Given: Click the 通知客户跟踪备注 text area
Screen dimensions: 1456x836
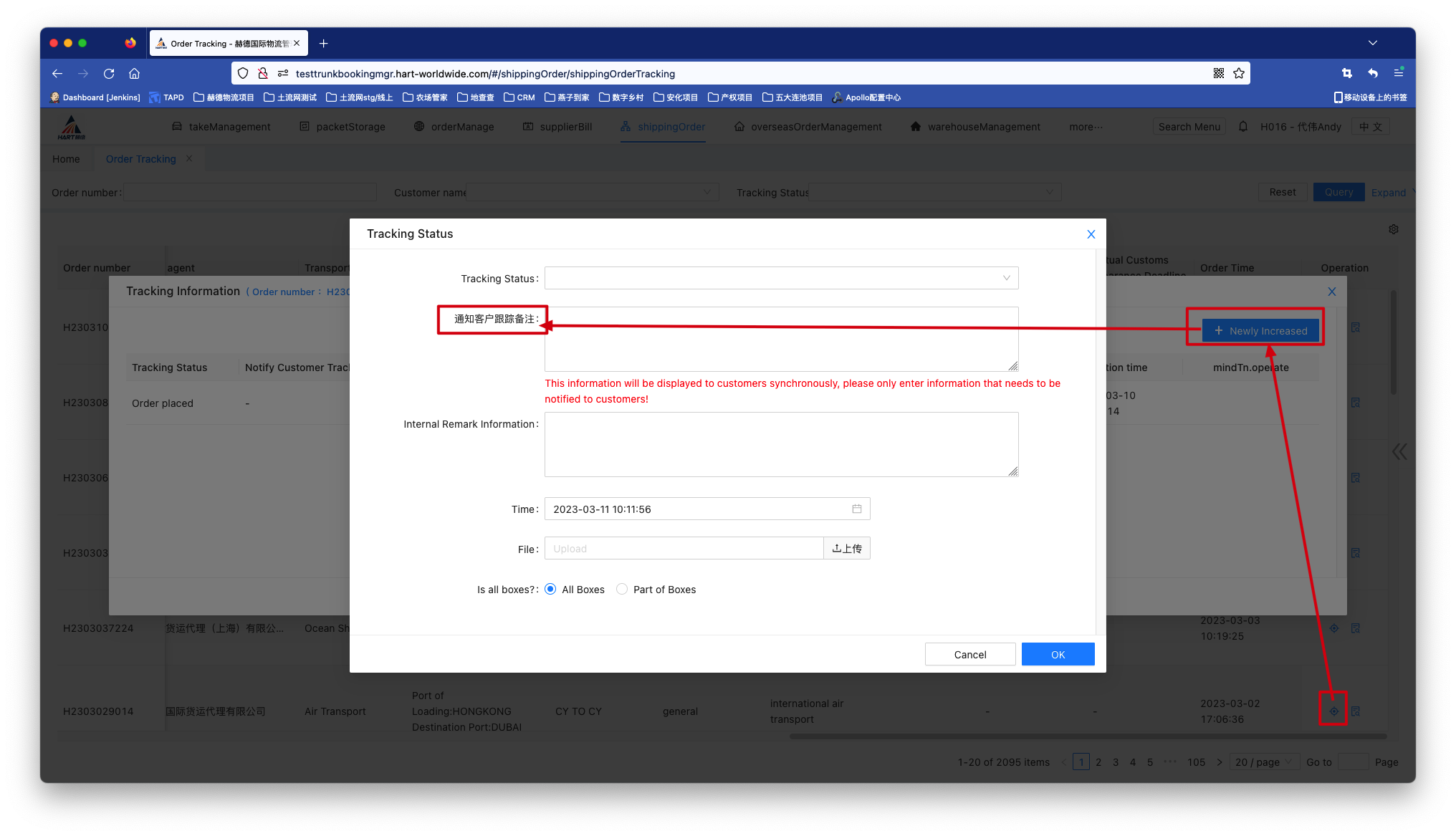Looking at the screenshot, I should (781, 339).
